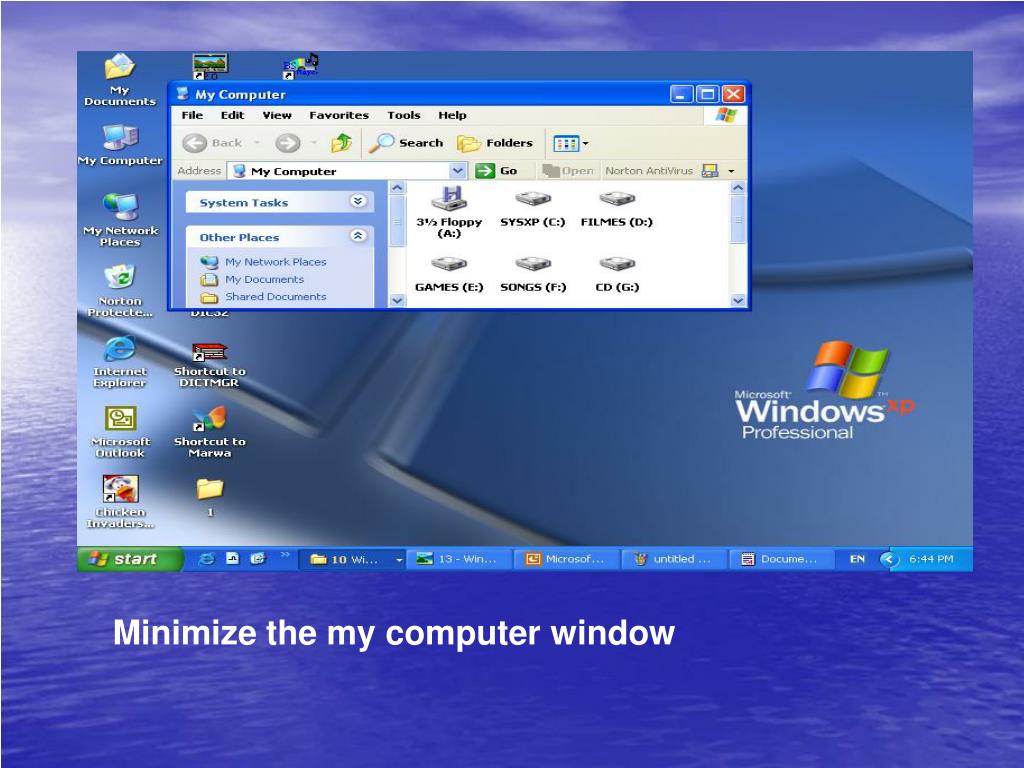Viewport: 1024px width, 768px height.
Task: Switch to 13 - Win... taskbar button
Action: [459, 559]
